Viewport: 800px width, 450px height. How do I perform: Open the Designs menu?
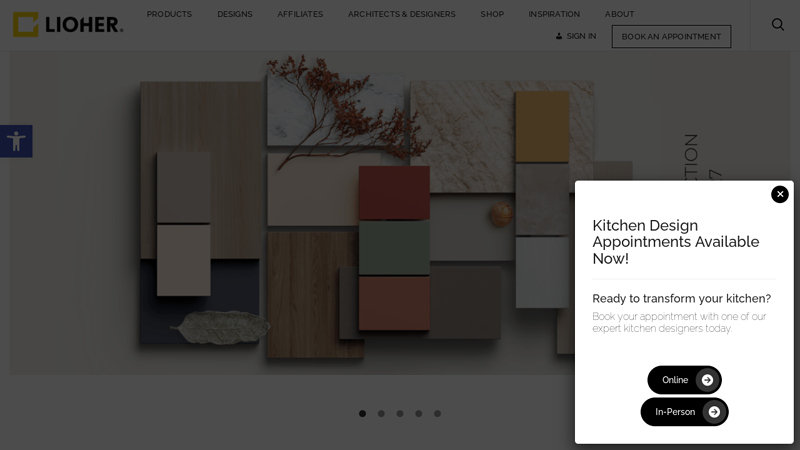click(235, 14)
